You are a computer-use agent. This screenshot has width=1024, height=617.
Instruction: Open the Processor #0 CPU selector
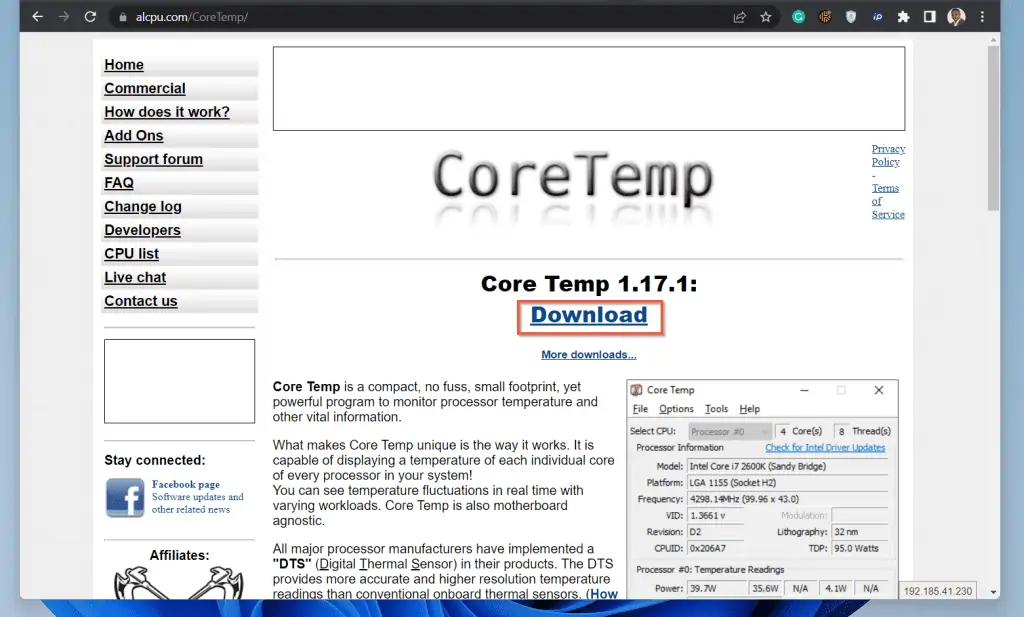(x=730, y=430)
